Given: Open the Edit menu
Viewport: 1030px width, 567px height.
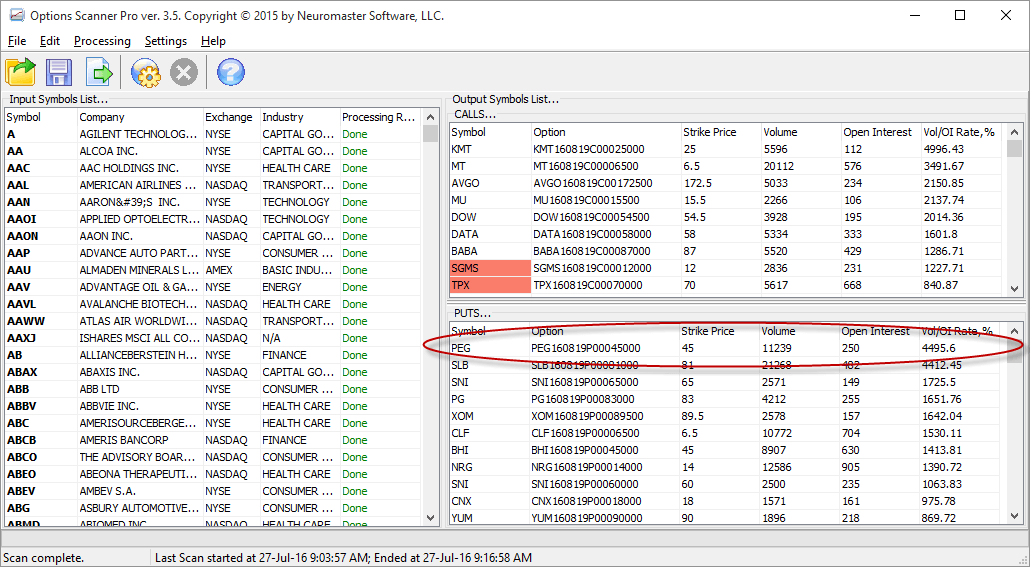Looking at the screenshot, I should pyautogui.click(x=50, y=41).
